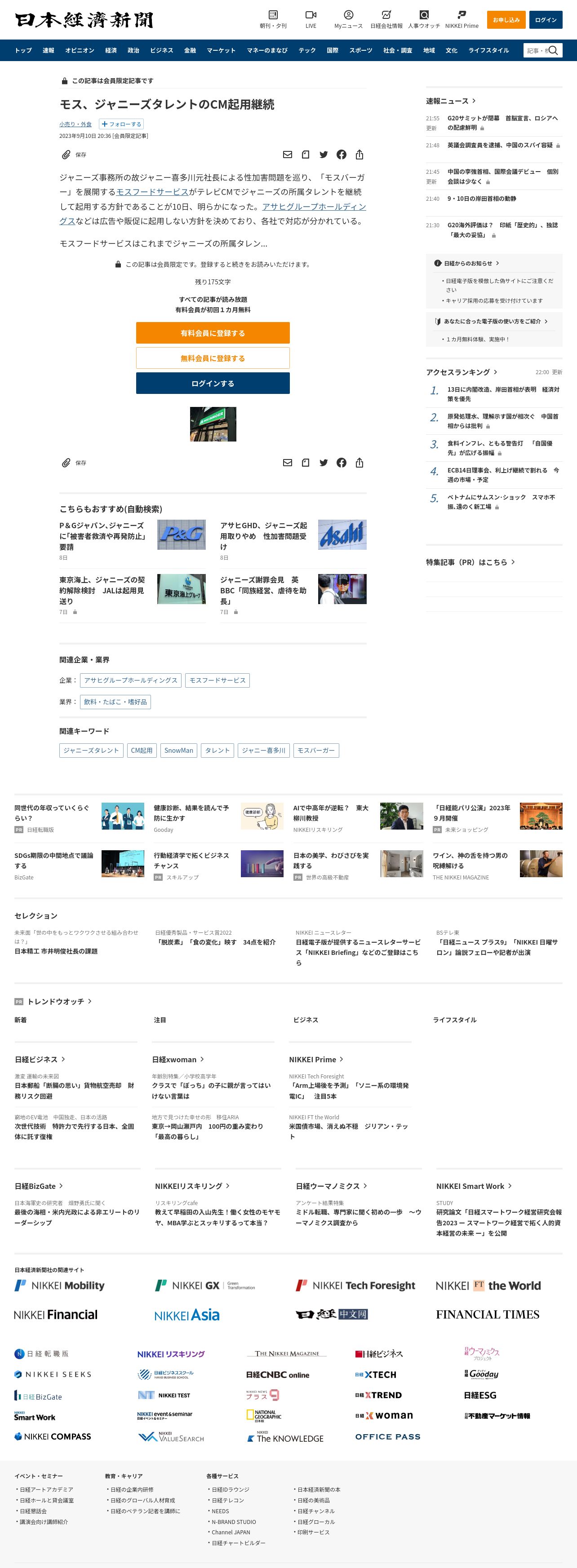Image resolution: width=577 pixels, height=1568 pixels.
Task: Select テック in navigation bar
Action: (307, 50)
